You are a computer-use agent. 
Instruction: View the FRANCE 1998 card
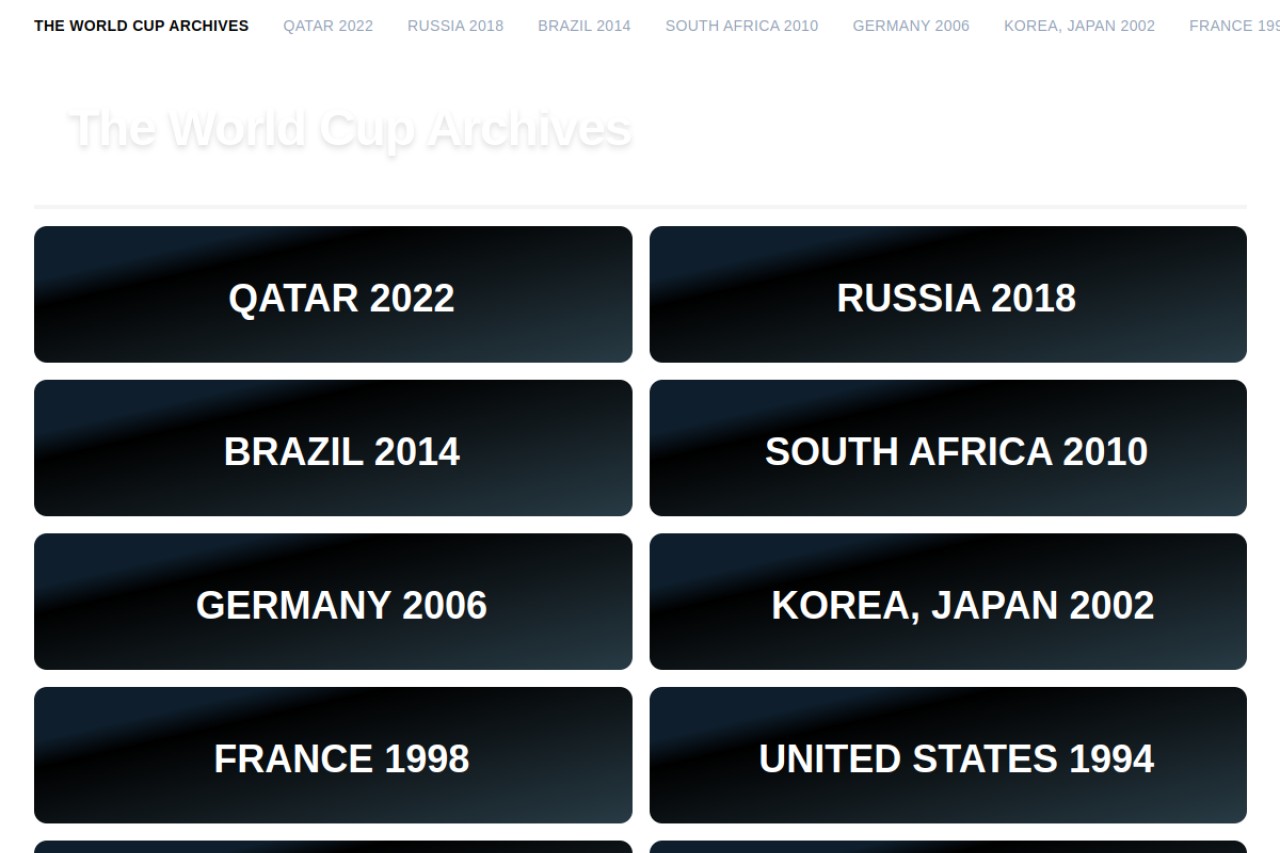(x=333, y=755)
